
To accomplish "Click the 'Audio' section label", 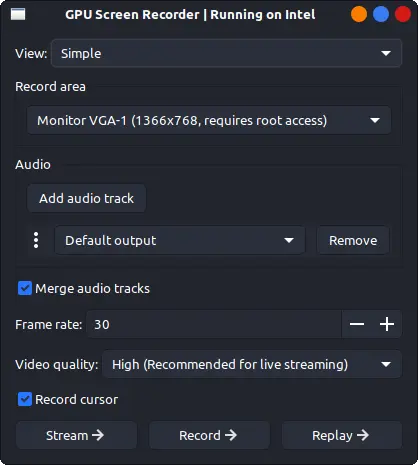I will click(33, 165).
